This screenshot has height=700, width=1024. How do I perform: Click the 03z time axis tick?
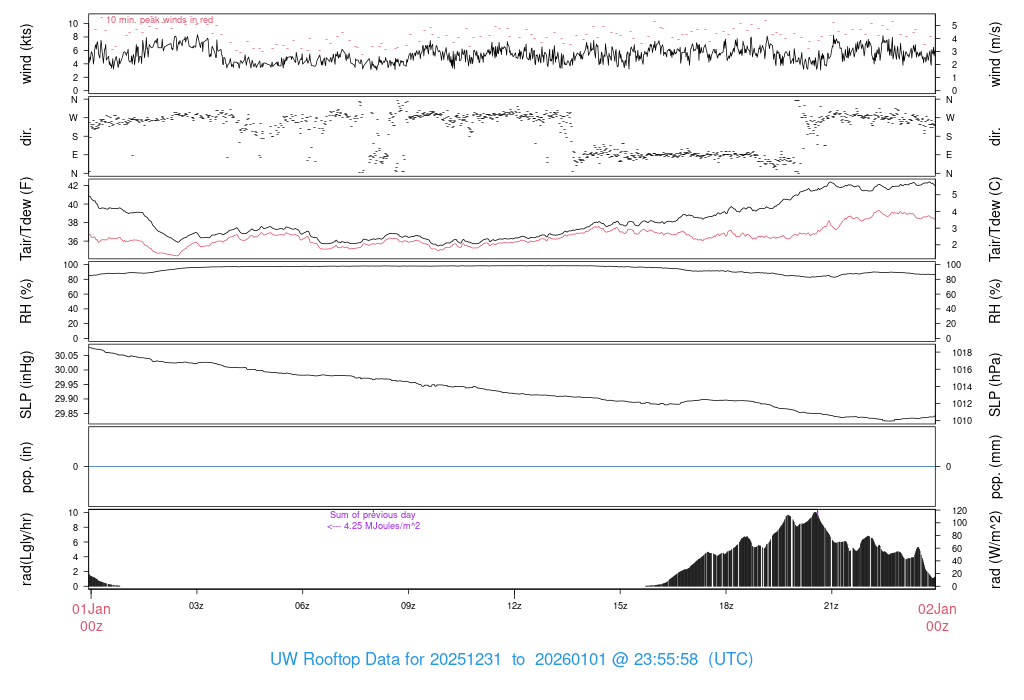[196, 606]
